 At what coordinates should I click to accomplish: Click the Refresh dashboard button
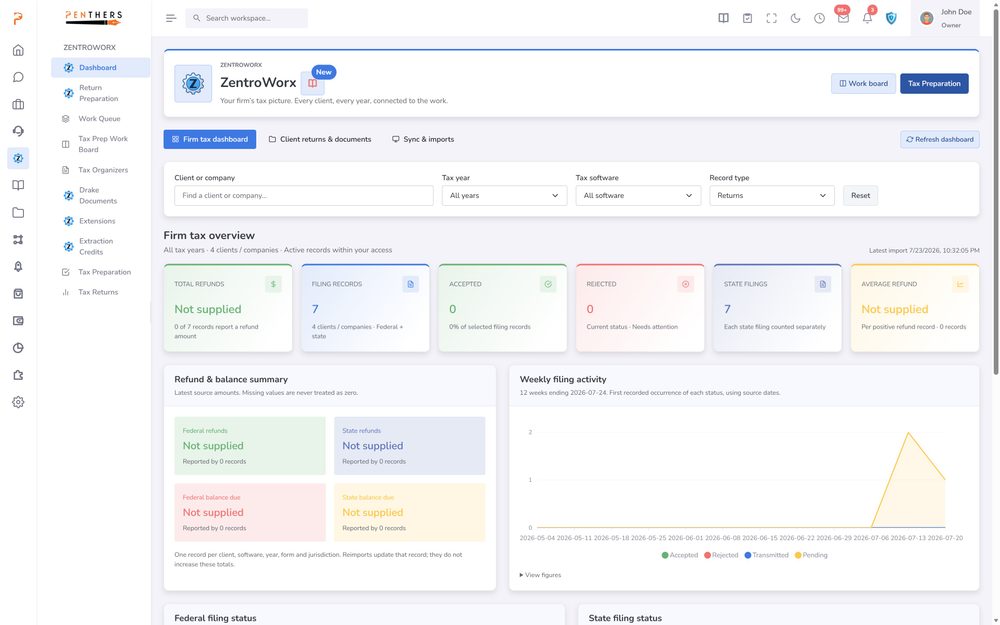pos(940,139)
